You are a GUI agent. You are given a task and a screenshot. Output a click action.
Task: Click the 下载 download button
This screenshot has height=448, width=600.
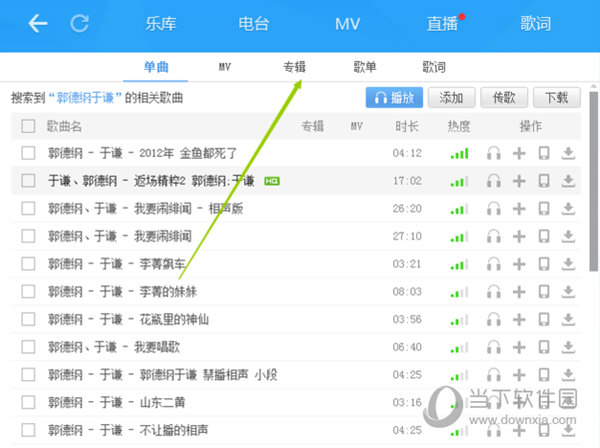pos(557,98)
